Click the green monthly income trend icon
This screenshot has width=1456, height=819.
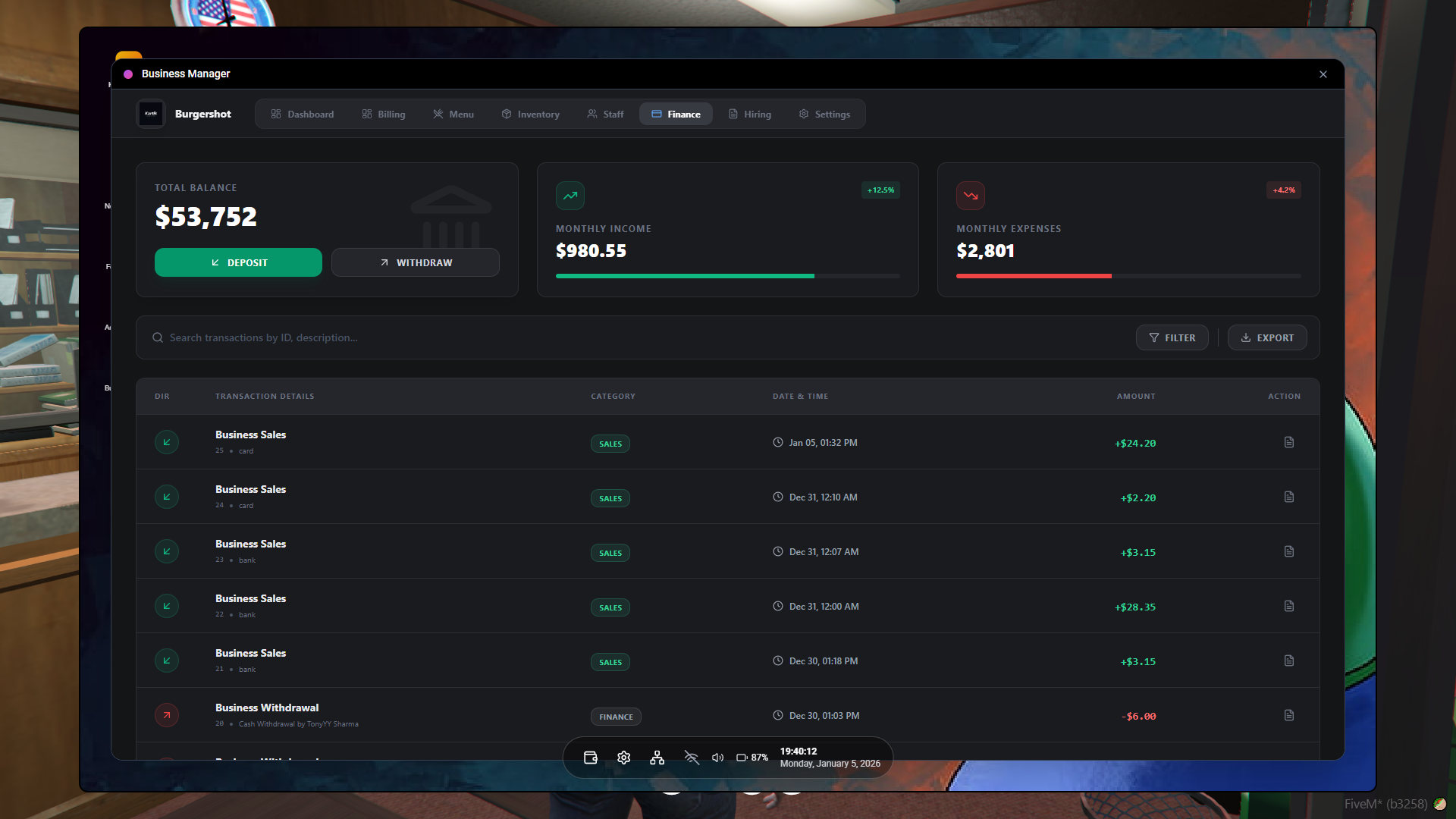pyautogui.click(x=570, y=196)
